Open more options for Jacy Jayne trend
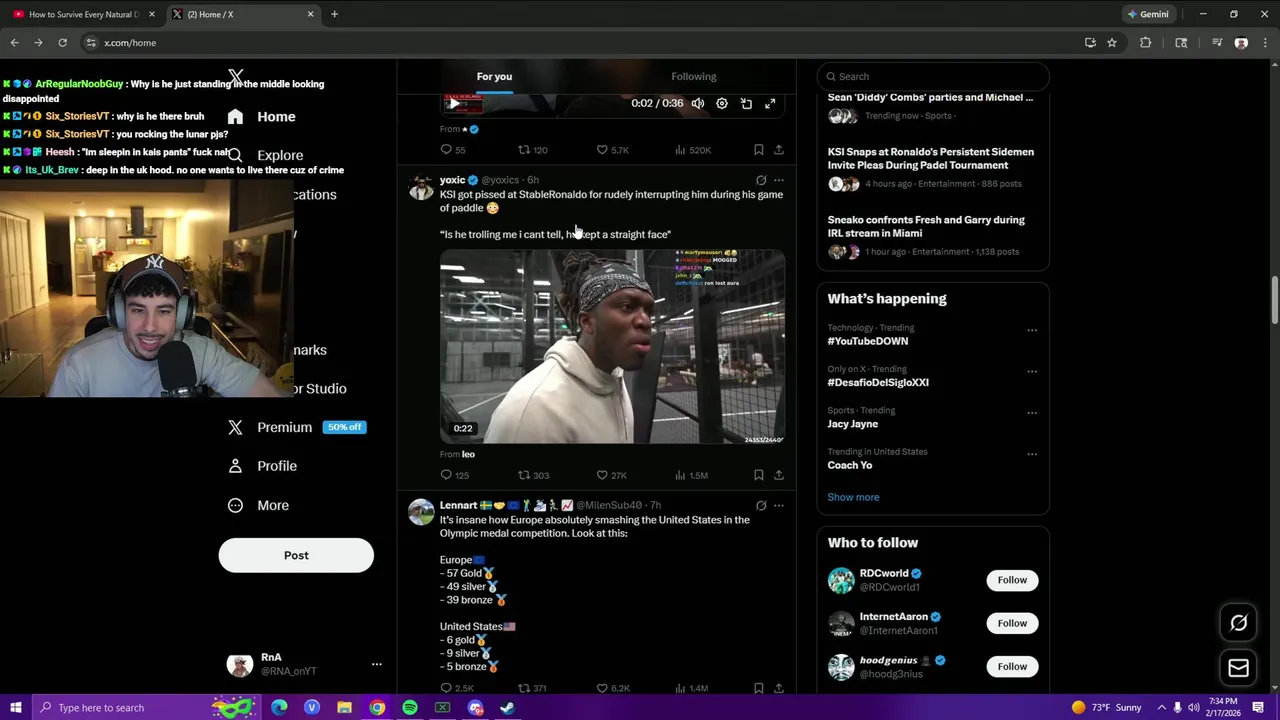The height and width of the screenshot is (720, 1280). [x=1032, y=412]
